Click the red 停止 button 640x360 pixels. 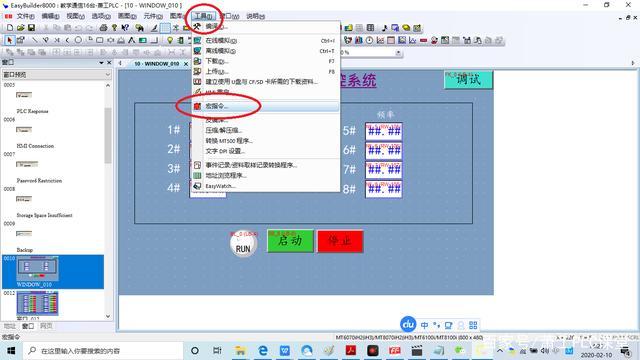coord(340,241)
